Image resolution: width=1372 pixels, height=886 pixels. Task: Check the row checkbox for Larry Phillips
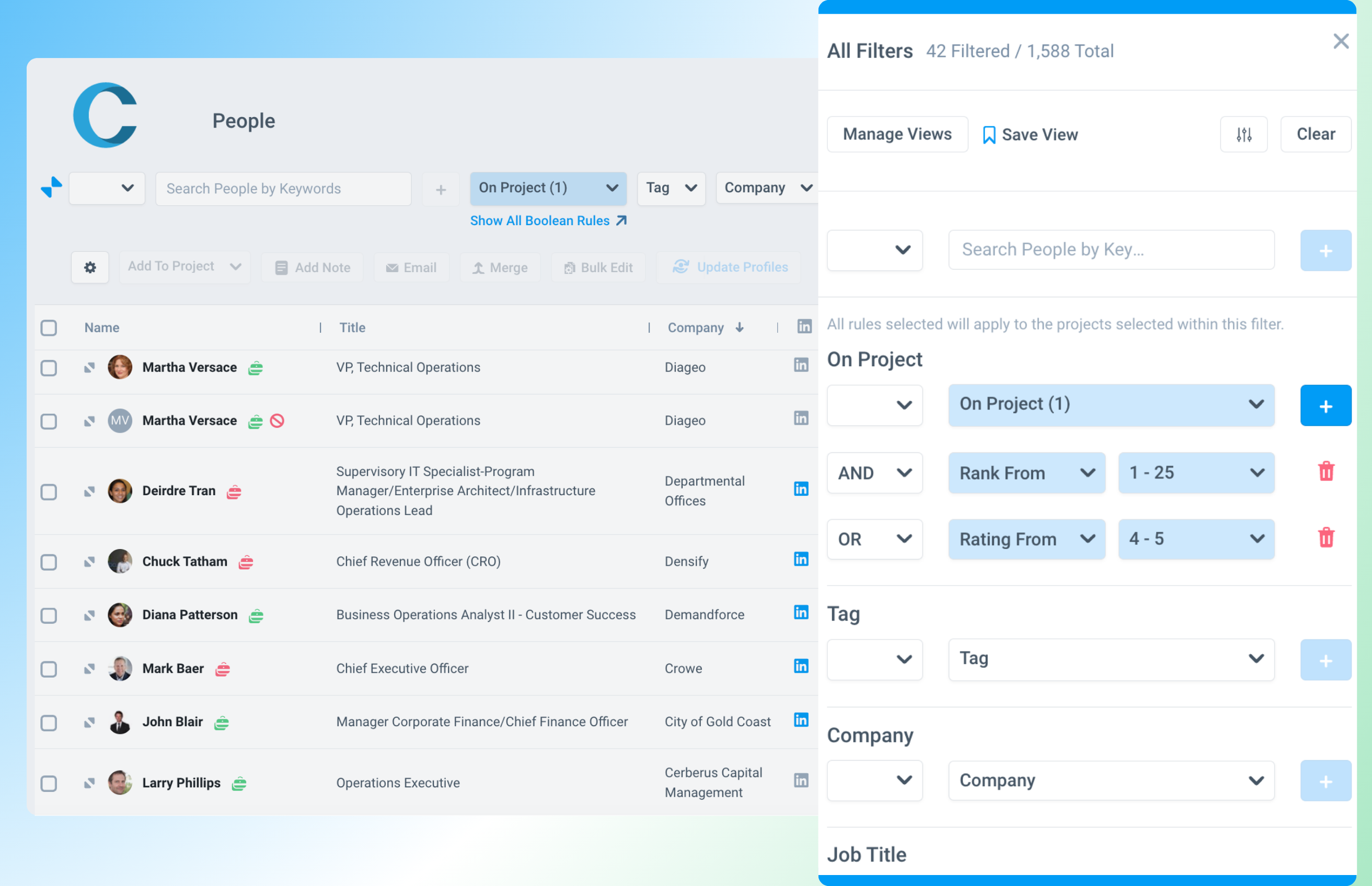[48, 783]
